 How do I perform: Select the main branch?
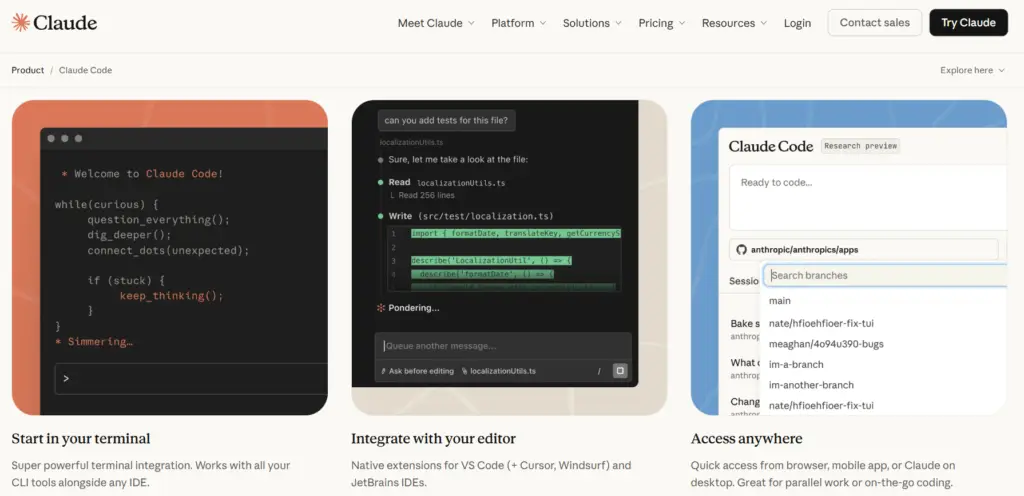(780, 301)
